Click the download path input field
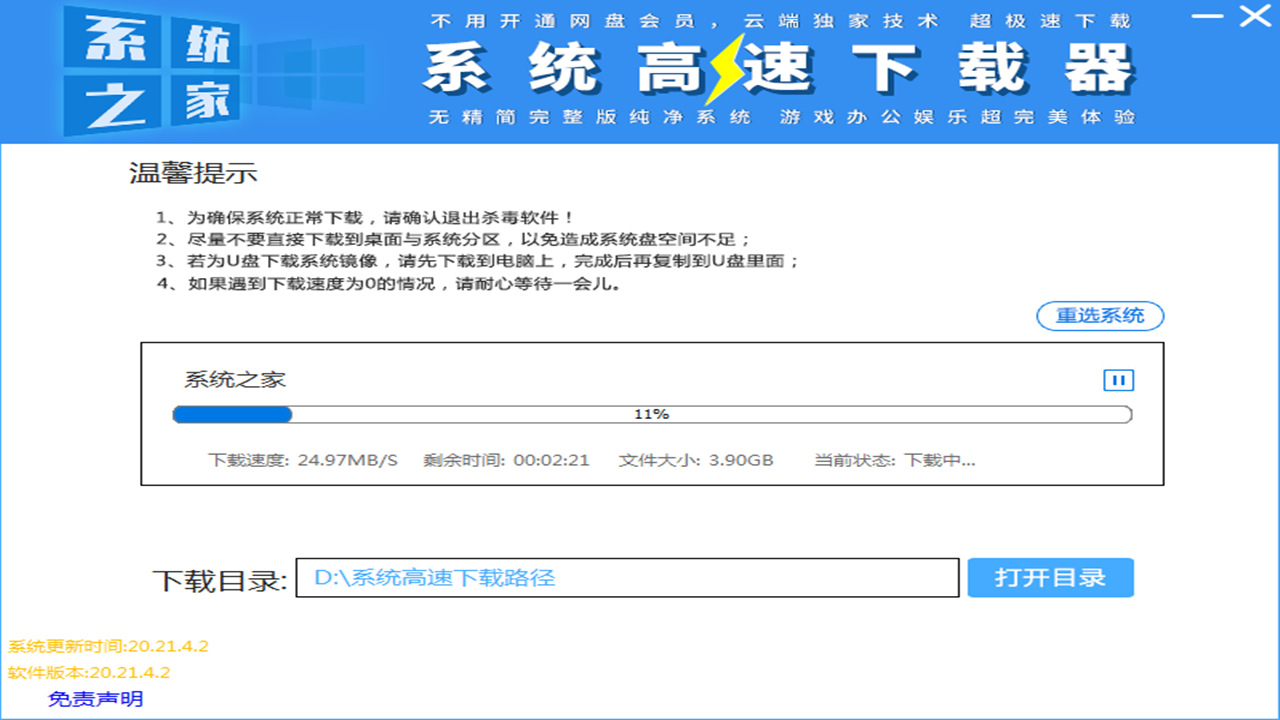The width and height of the screenshot is (1280, 720). pos(630,577)
